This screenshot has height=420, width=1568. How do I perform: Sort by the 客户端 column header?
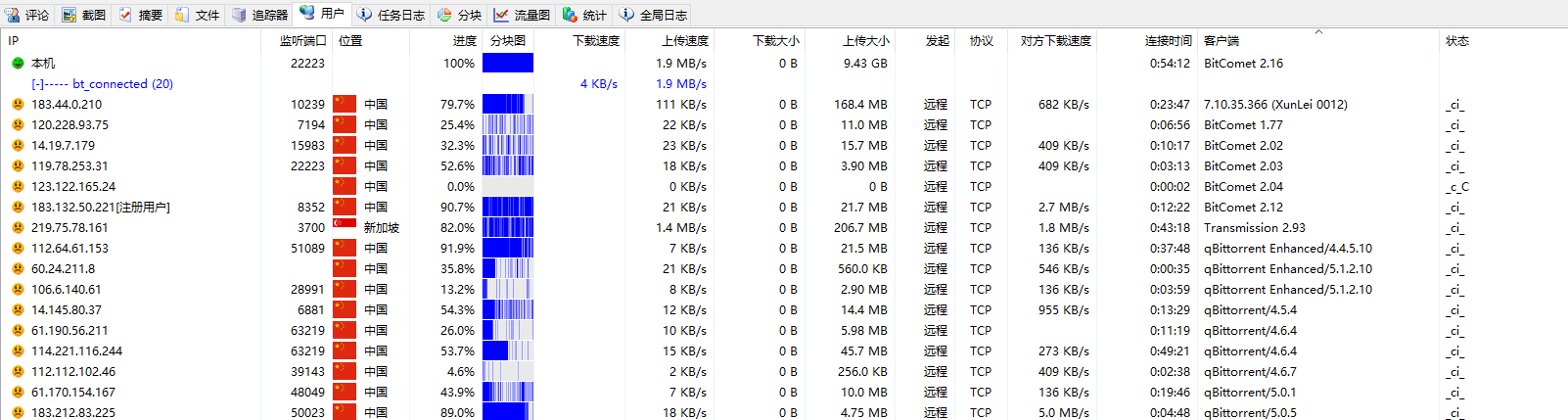tap(1221, 41)
